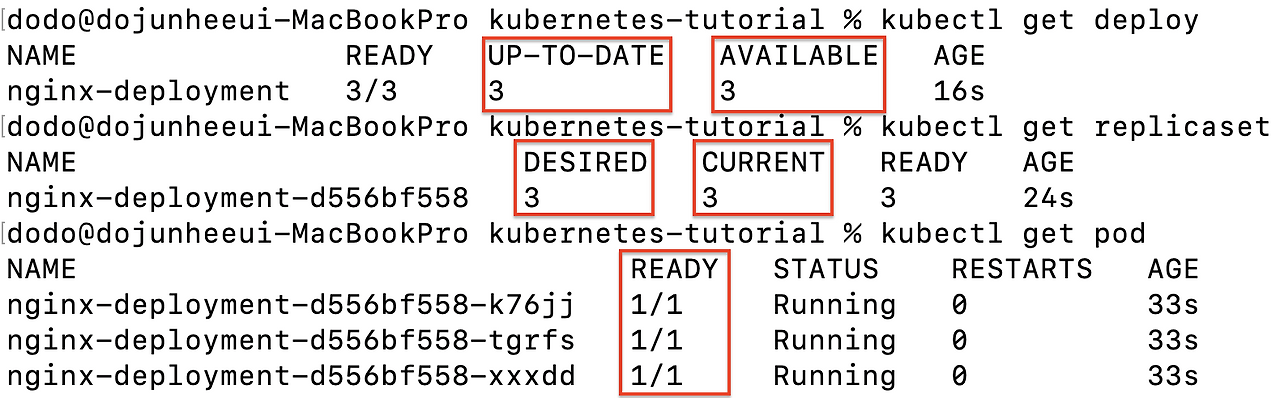
Task: Click restarts count 0 for pod tgrfs
Action: (x=960, y=341)
